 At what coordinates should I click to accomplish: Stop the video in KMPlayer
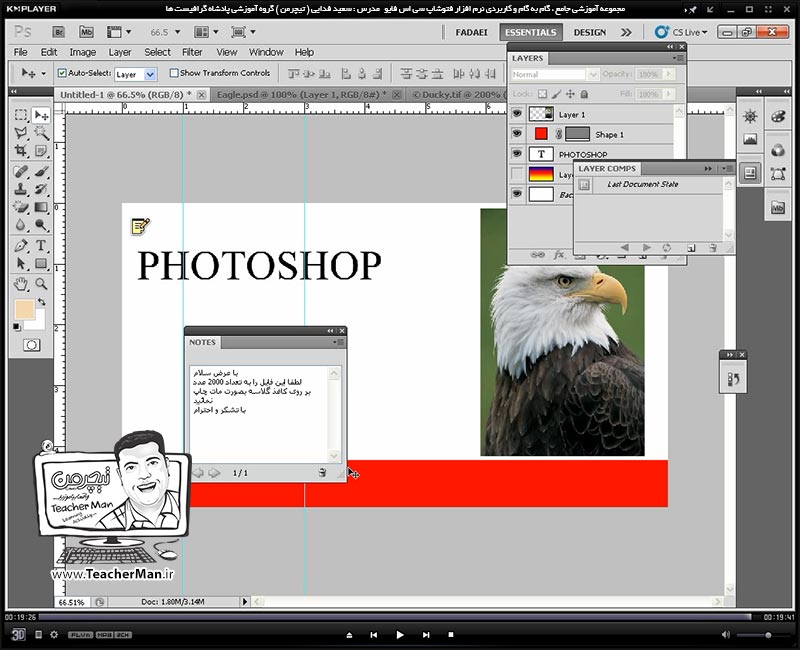click(451, 635)
